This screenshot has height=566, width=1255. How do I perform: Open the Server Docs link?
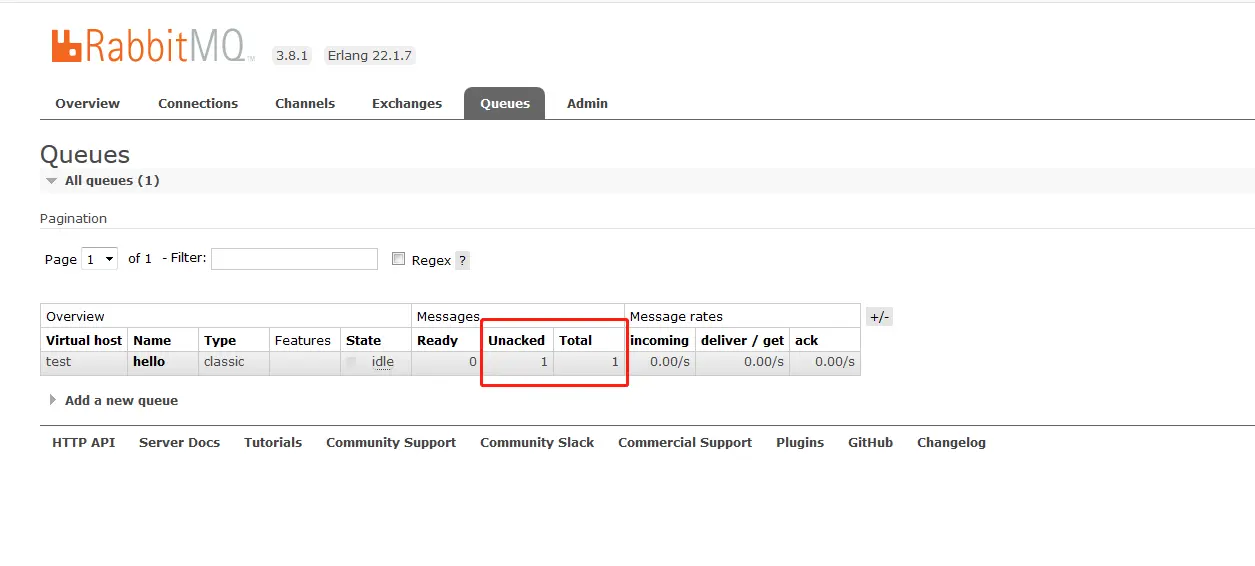179,442
